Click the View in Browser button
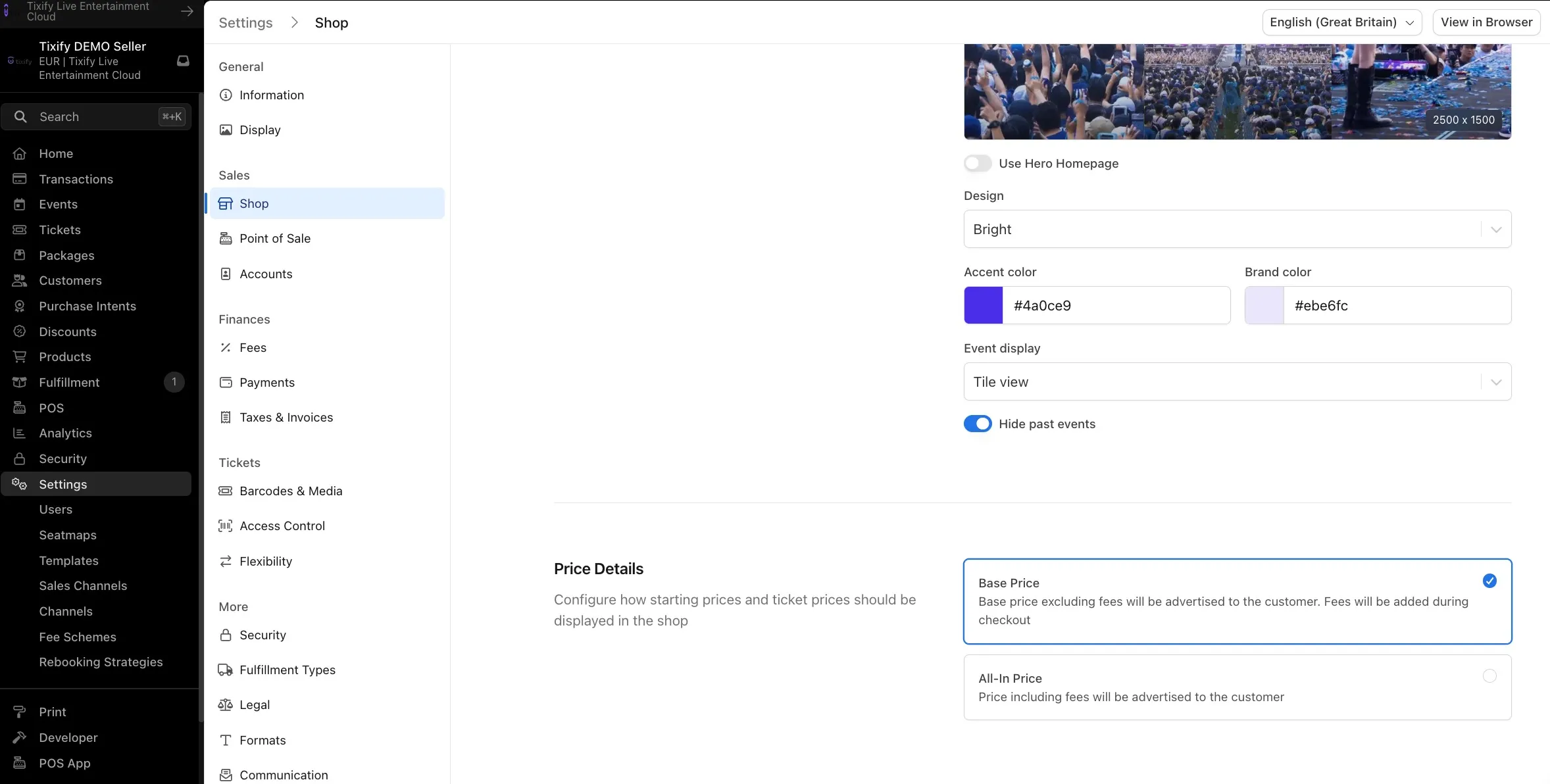The width and height of the screenshot is (1550, 784). 1486,22
